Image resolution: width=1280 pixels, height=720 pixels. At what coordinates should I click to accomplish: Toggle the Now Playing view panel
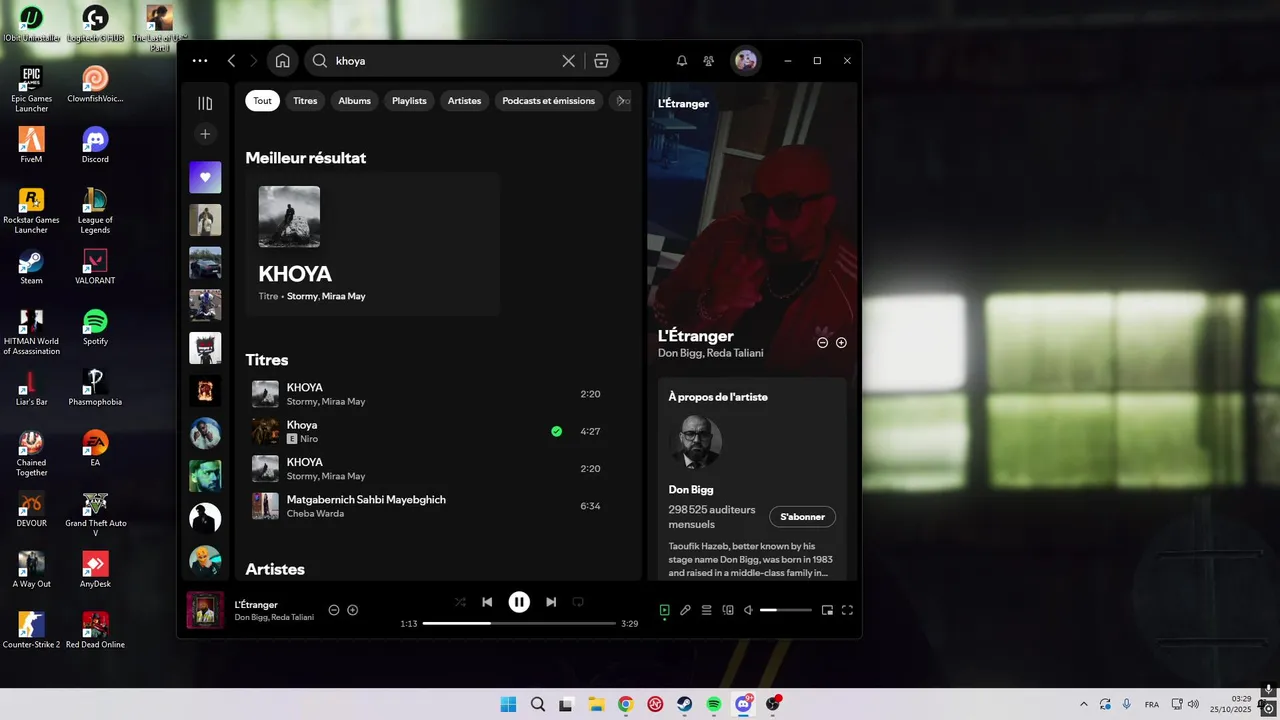pos(664,610)
